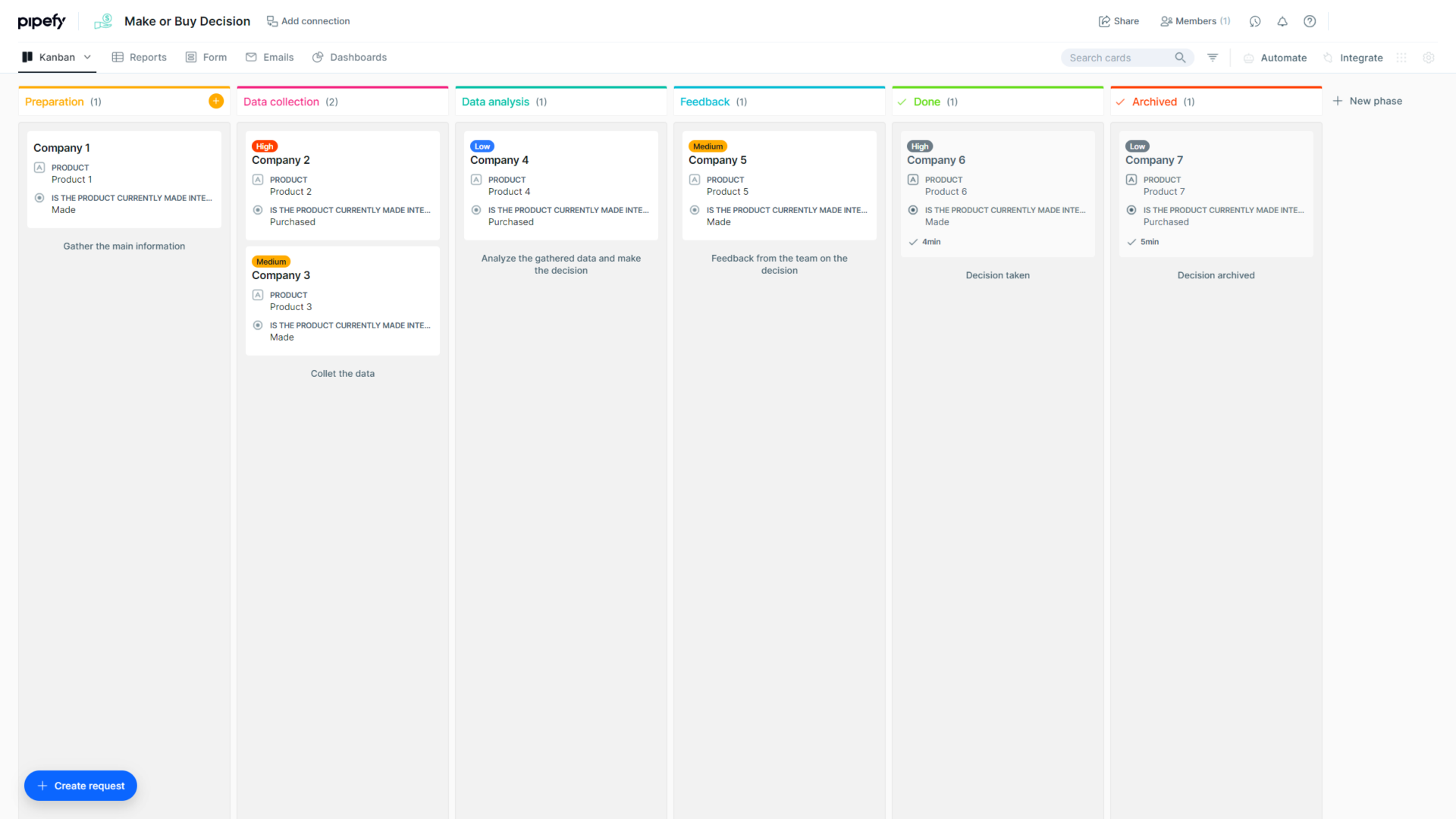
Task: Open the activity history icon
Action: pyautogui.click(x=1255, y=21)
